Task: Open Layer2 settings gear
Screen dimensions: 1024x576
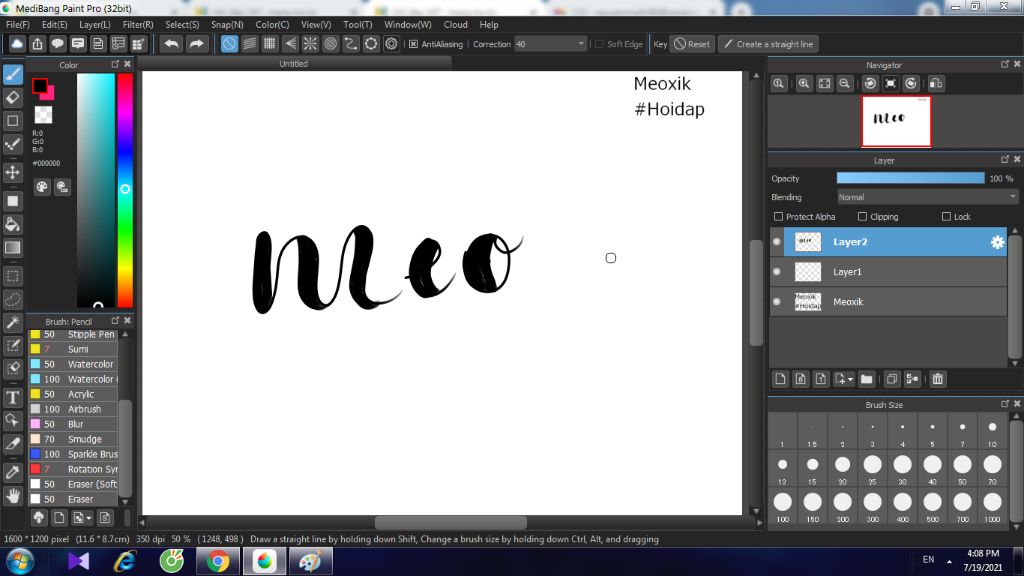Action: 997,242
